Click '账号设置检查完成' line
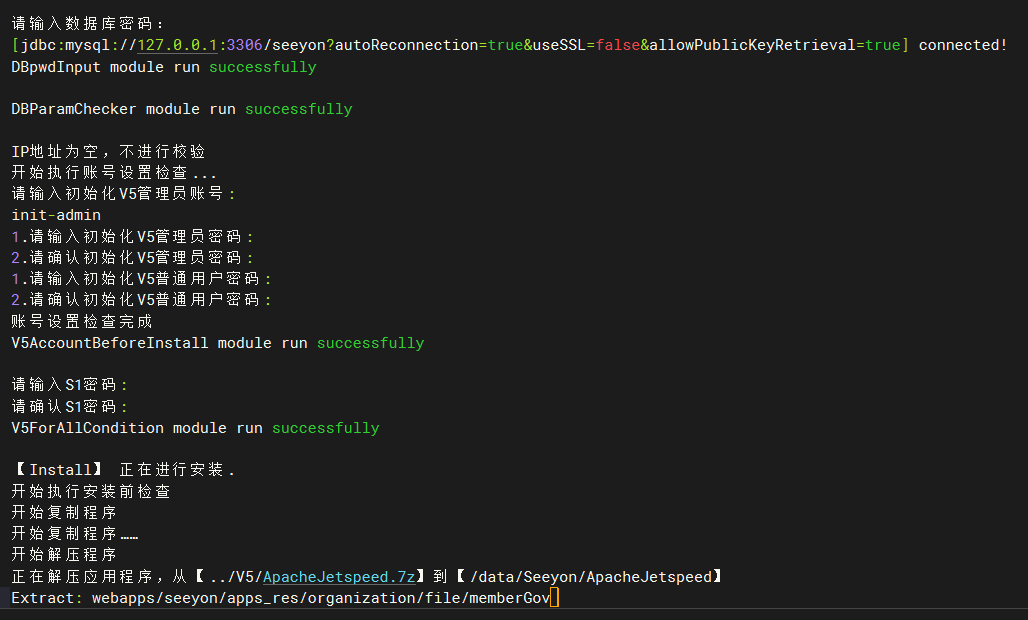This screenshot has width=1028, height=620. 82,321
